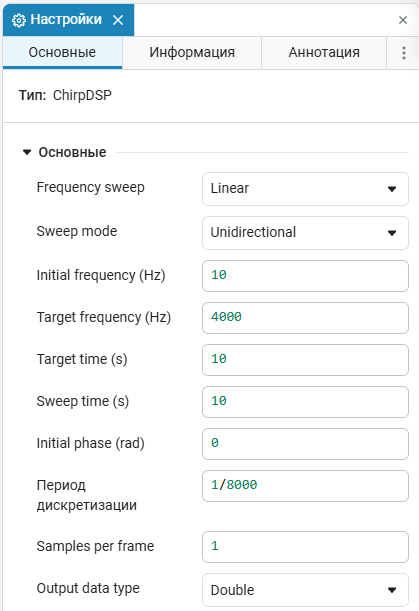This screenshot has width=419, height=611.
Task: Click the Samples per frame field
Action: pyautogui.click(x=305, y=547)
